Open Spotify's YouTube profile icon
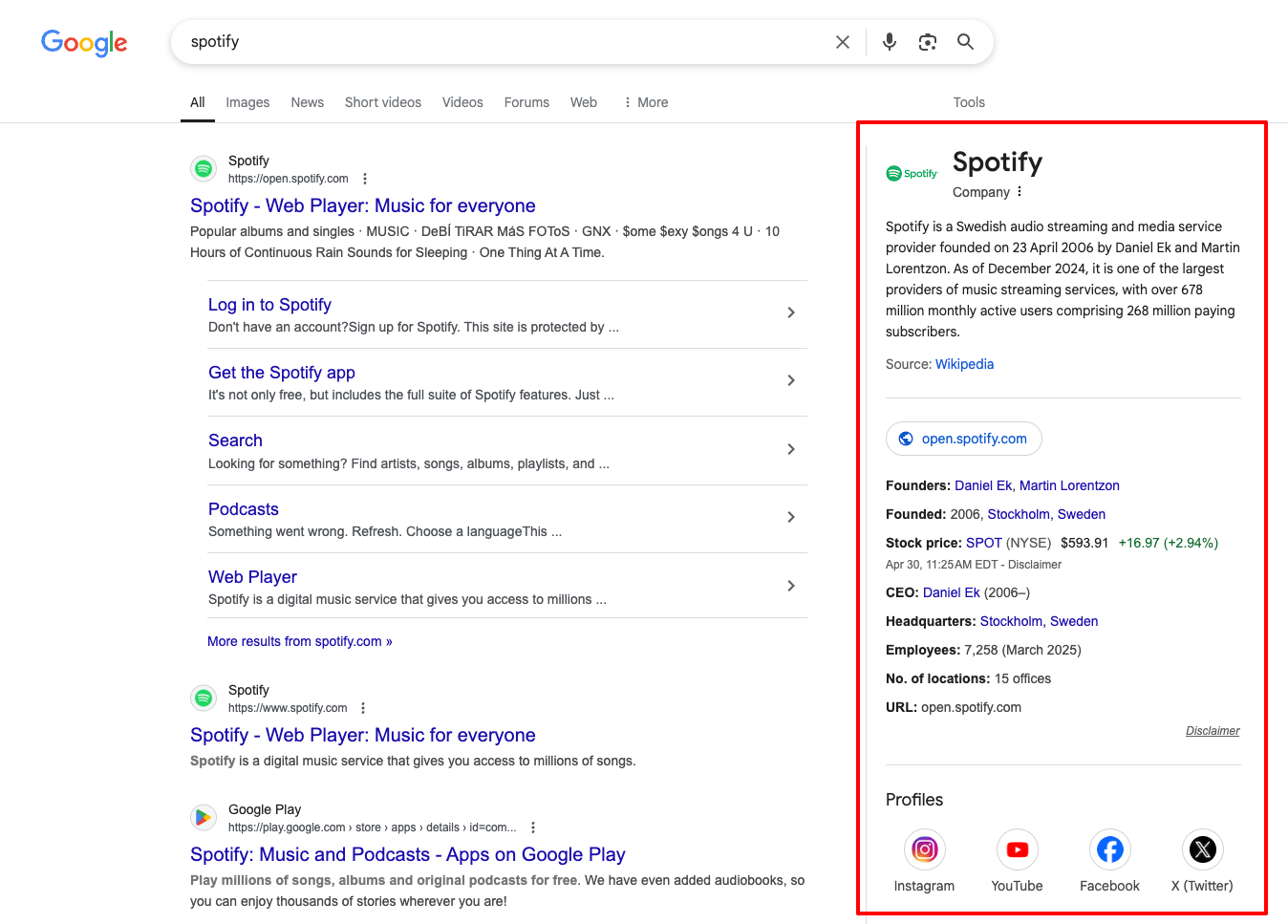This screenshot has height=924, width=1288. (1018, 849)
